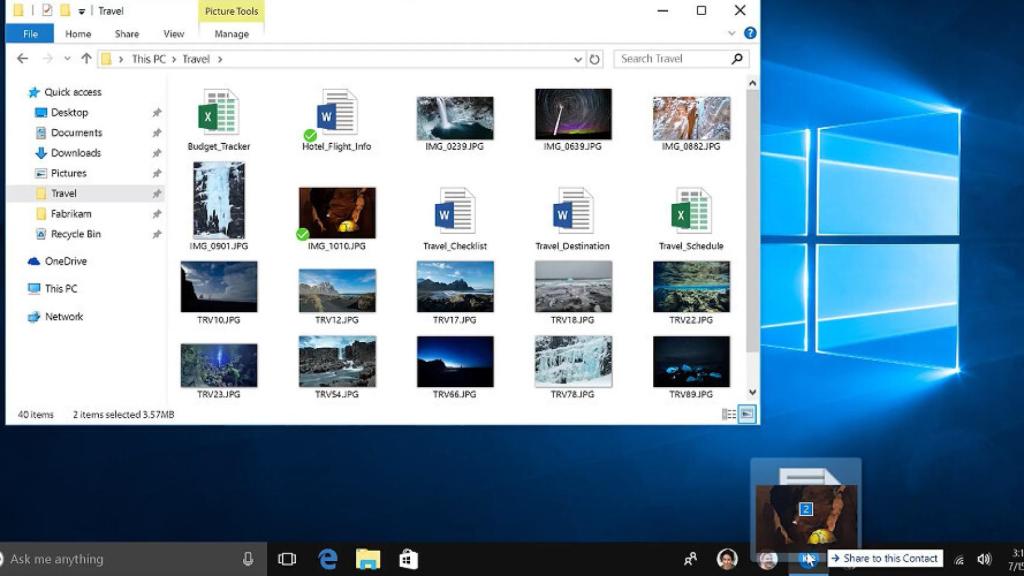Click the Wi-Fi icon in the system tray
The width and height of the screenshot is (1024, 576).
(x=960, y=558)
